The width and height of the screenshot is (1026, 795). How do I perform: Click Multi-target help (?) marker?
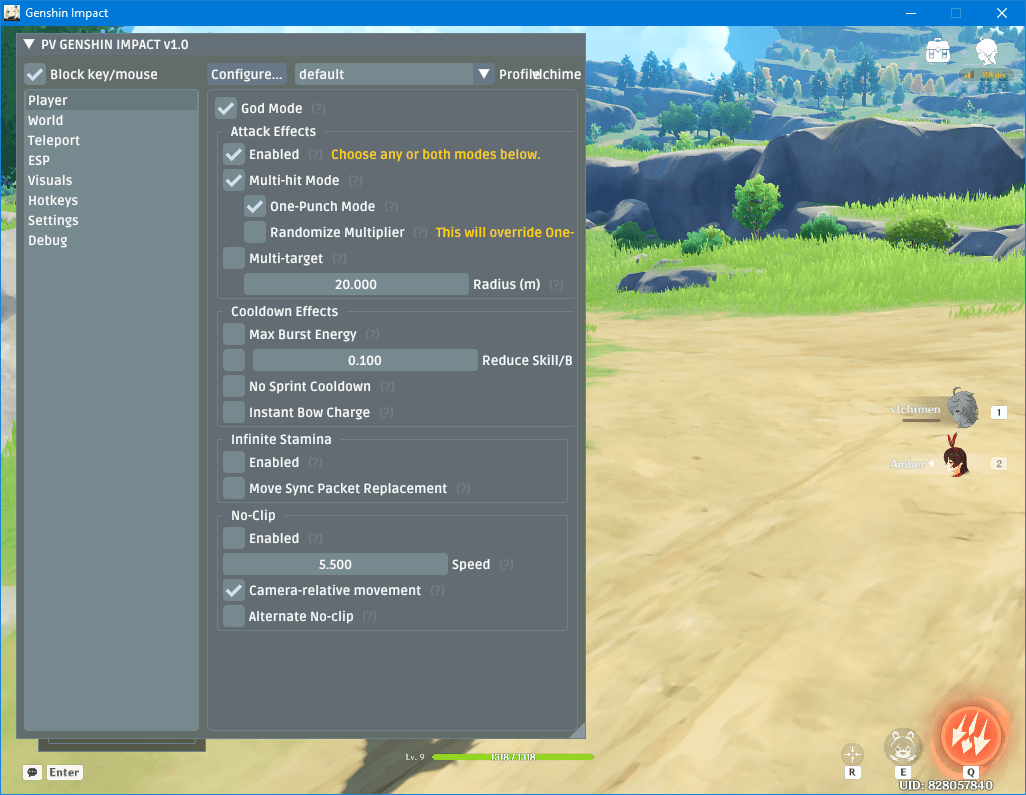click(x=340, y=258)
